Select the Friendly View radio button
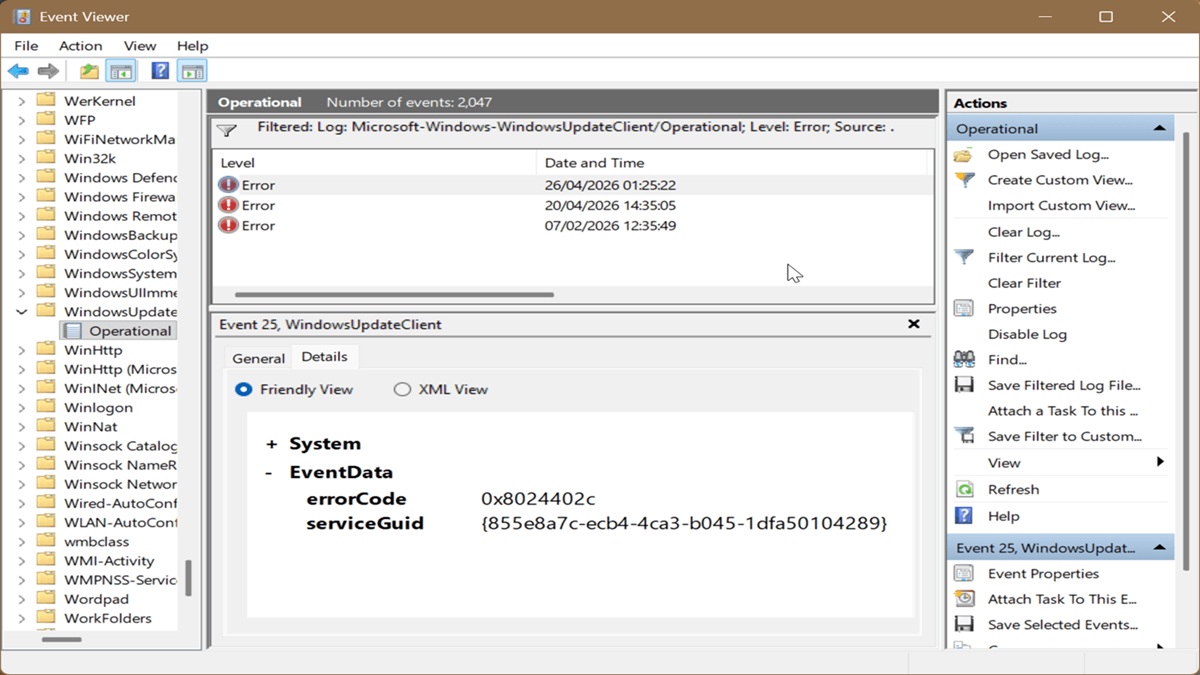The height and width of the screenshot is (675, 1200). pos(243,390)
